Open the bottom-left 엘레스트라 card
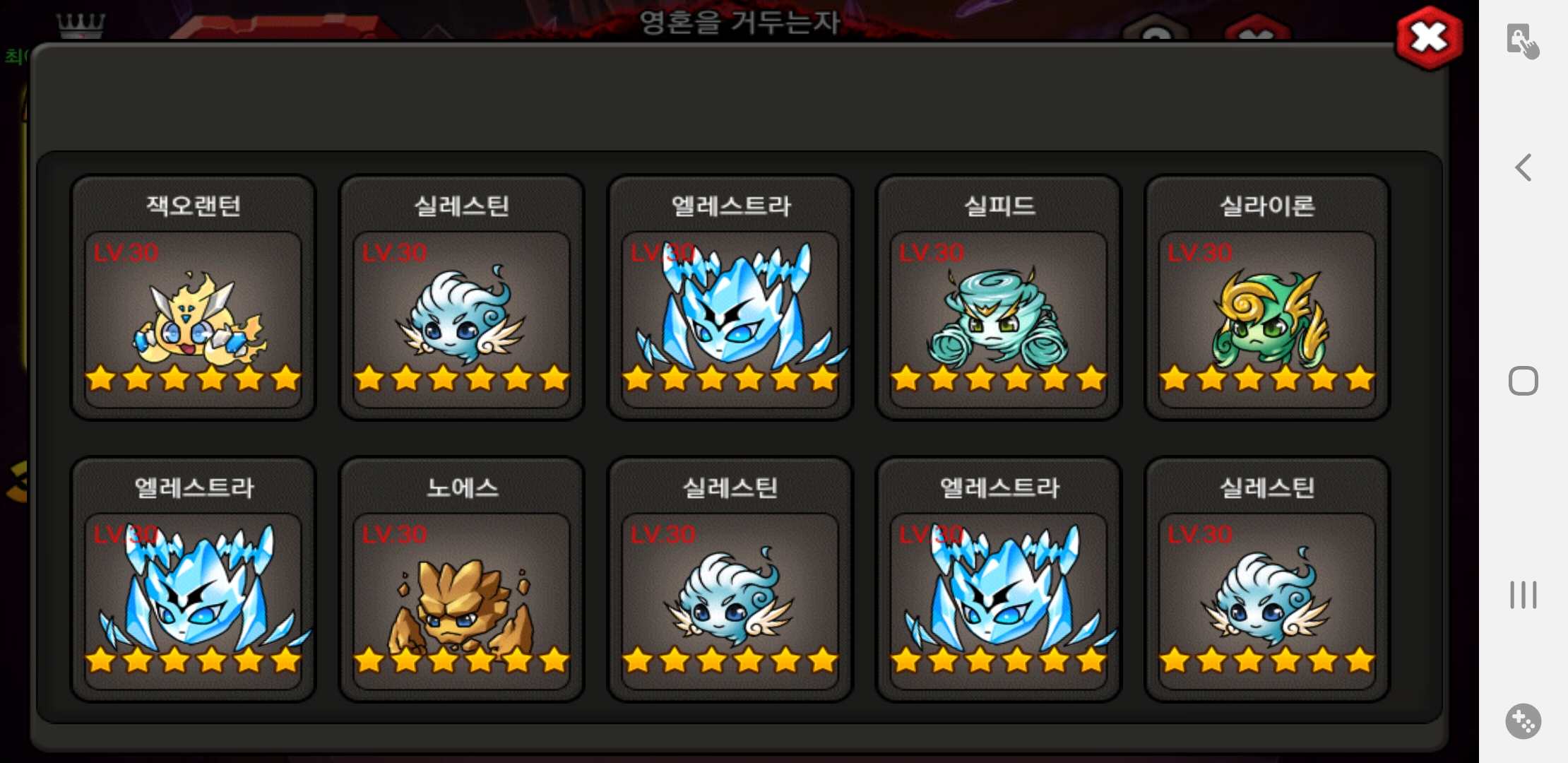 coord(193,579)
